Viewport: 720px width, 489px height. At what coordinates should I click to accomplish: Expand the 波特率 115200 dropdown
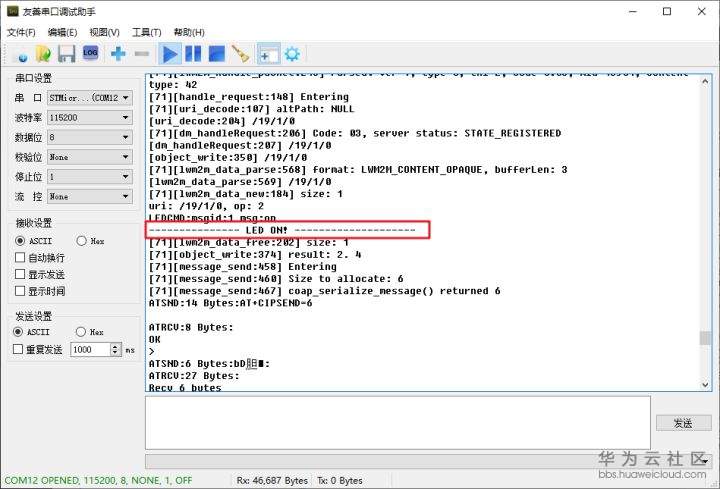(x=125, y=118)
